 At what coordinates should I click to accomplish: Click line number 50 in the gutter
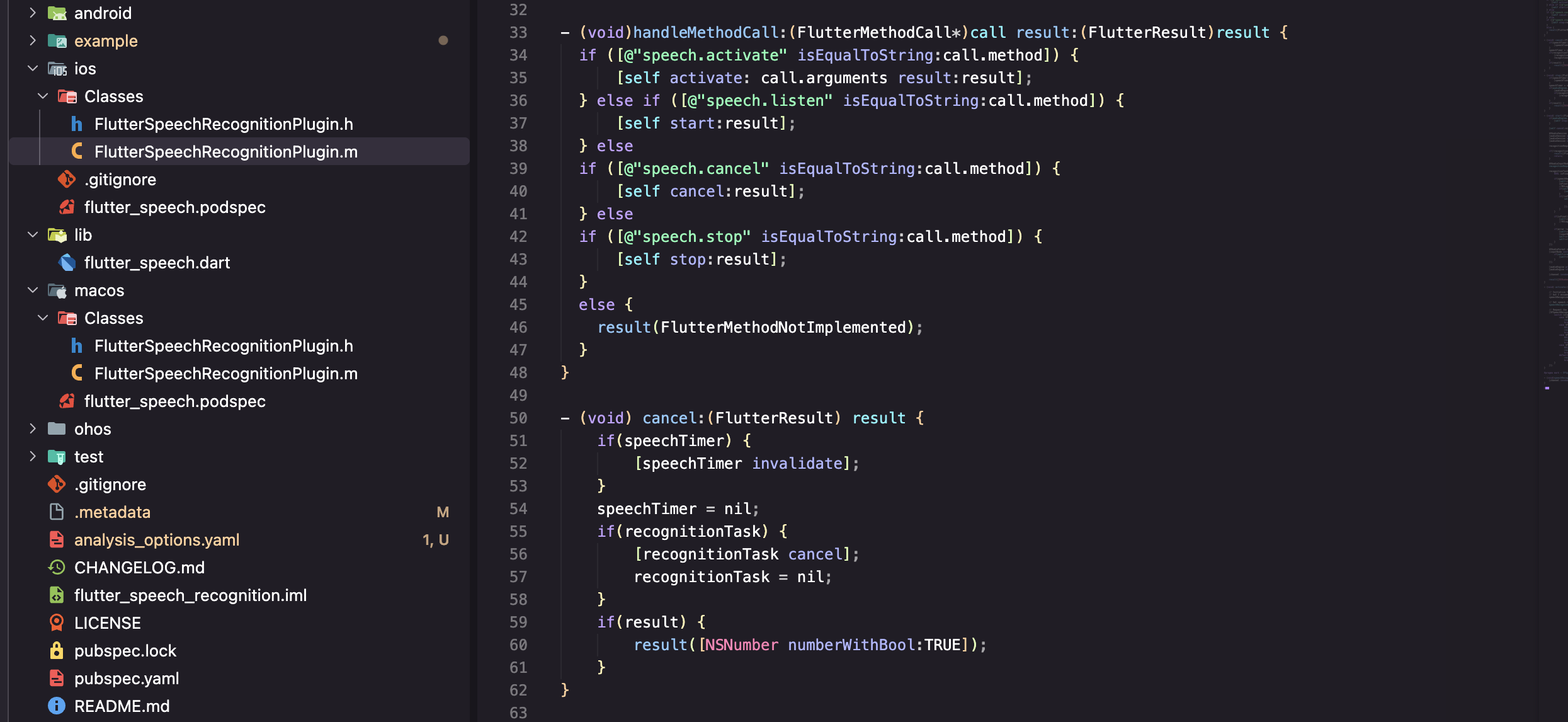click(518, 418)
